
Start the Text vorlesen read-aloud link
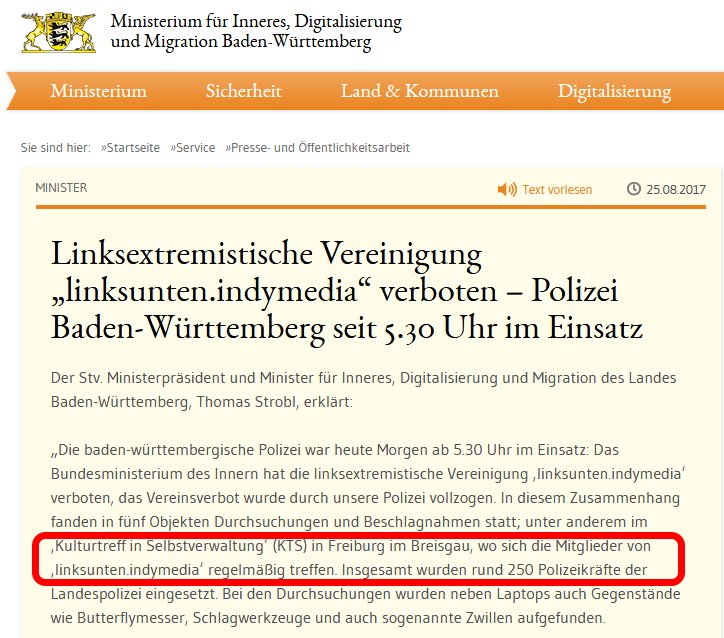557,189
